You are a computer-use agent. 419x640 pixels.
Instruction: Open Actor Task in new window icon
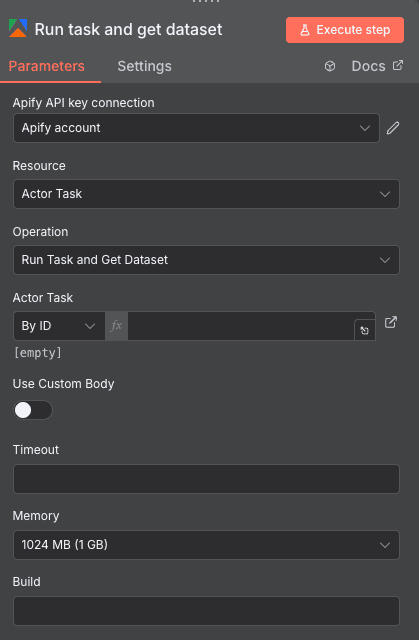(391, 322)
